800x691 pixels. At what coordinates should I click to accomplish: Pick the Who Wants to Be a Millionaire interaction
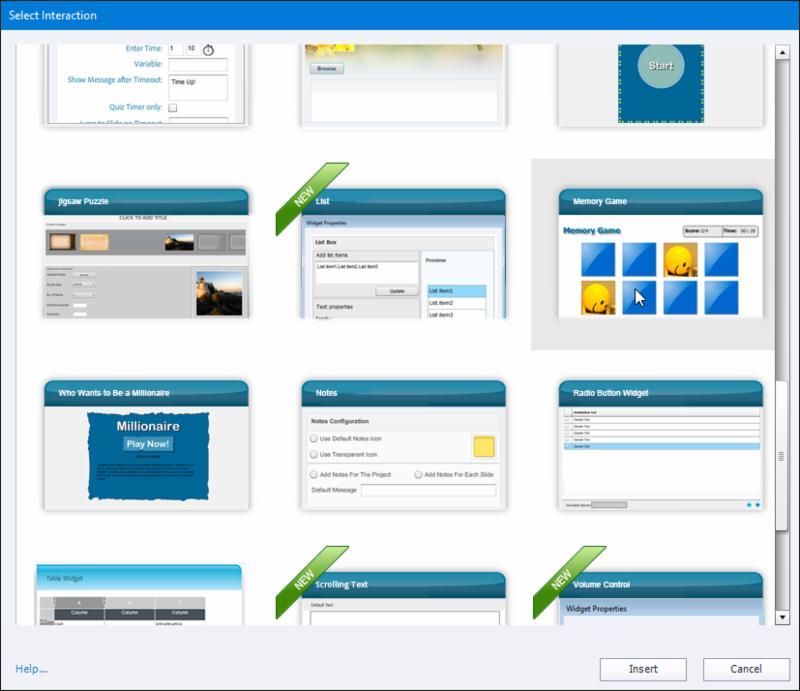pyautogui.click(x=146, y=445)
